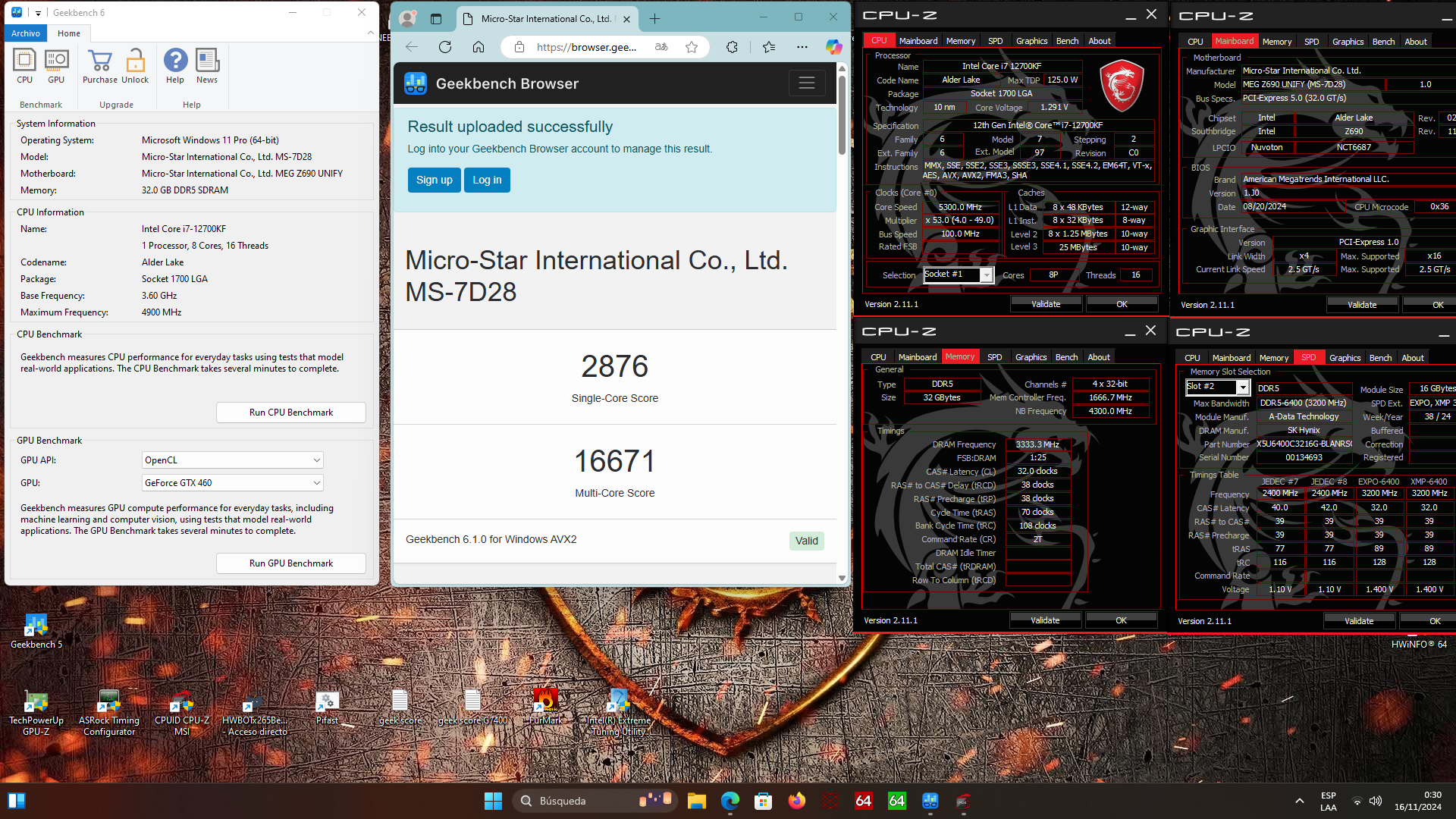Open Geekbench 5 desktop shortcut
1456x819 pixels.
(36, 632)
